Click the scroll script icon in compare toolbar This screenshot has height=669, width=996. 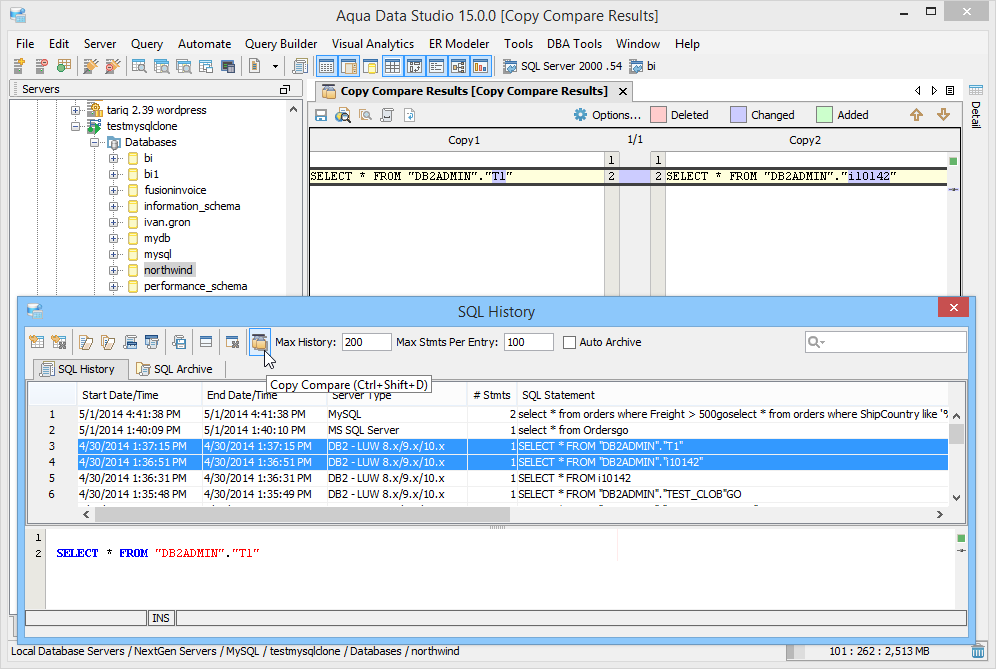[387, 115]
